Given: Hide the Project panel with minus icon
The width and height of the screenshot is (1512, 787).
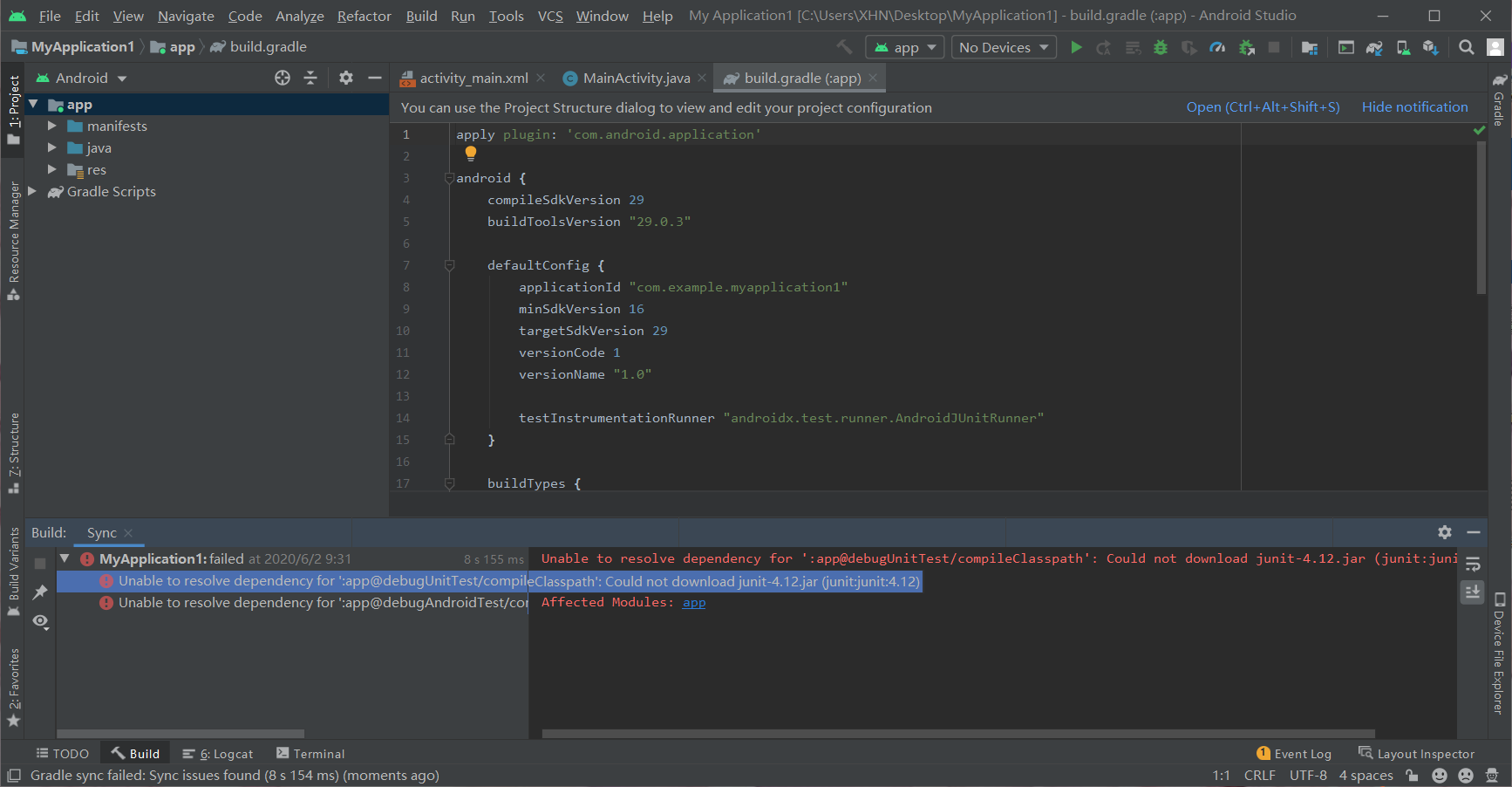Looking at the screenshot, I should click(375, 78).
